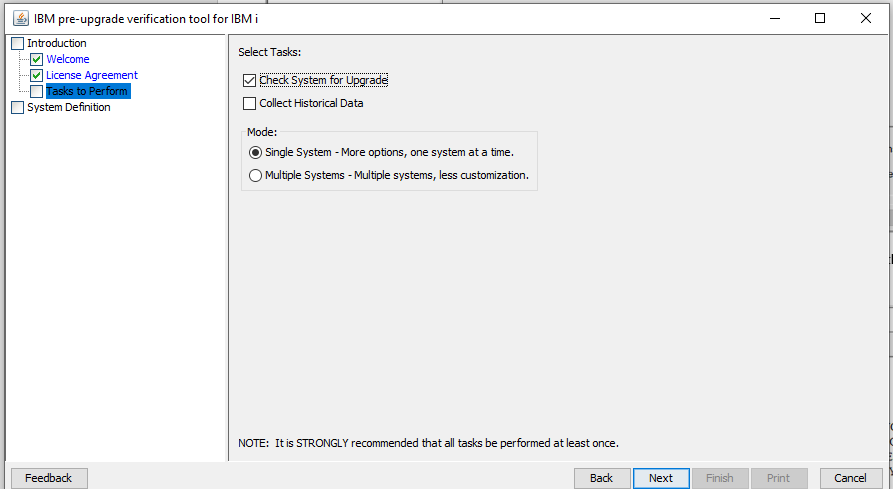
Task: Click the Java icon in the title bar
Action: click(20, 18)
